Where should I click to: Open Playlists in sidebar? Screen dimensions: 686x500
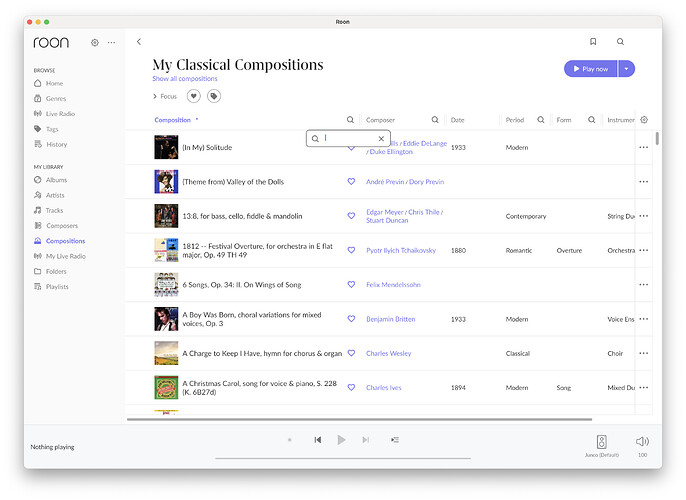(x=51, y=287)
